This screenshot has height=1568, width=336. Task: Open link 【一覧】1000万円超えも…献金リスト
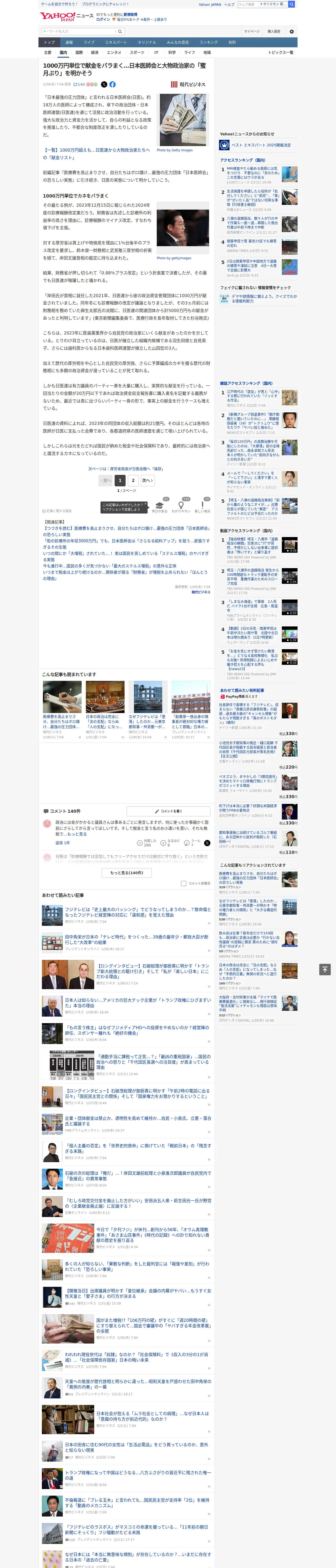click(x=96, y=154)
